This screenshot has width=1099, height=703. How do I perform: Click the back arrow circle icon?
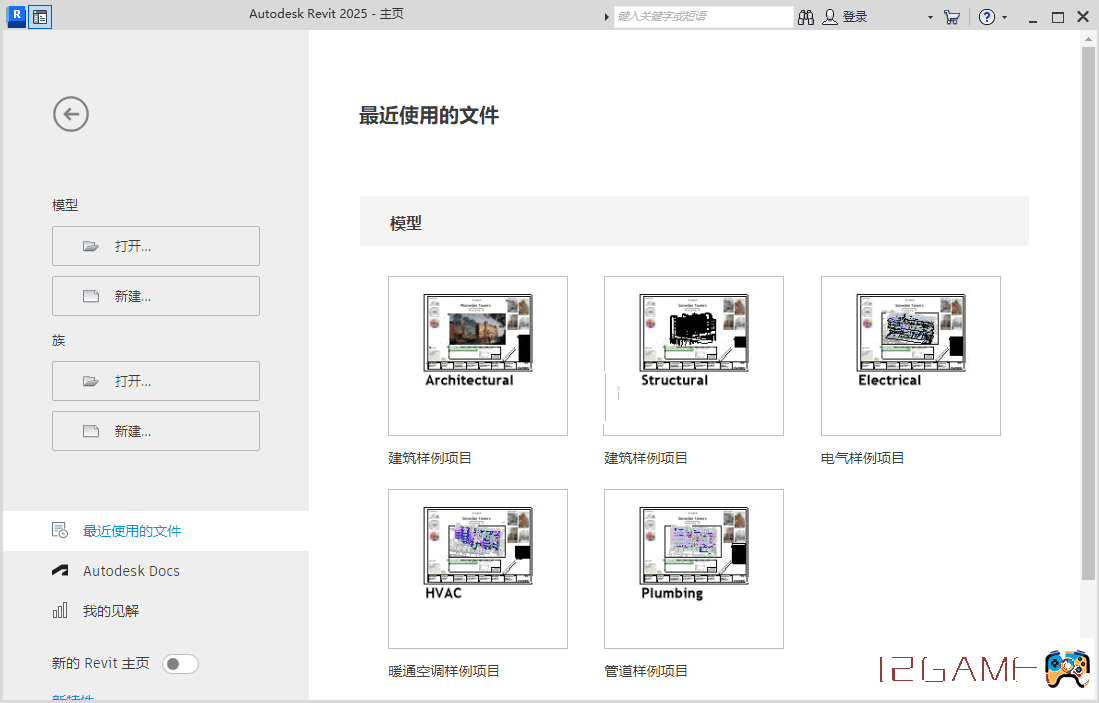(71, 114)
